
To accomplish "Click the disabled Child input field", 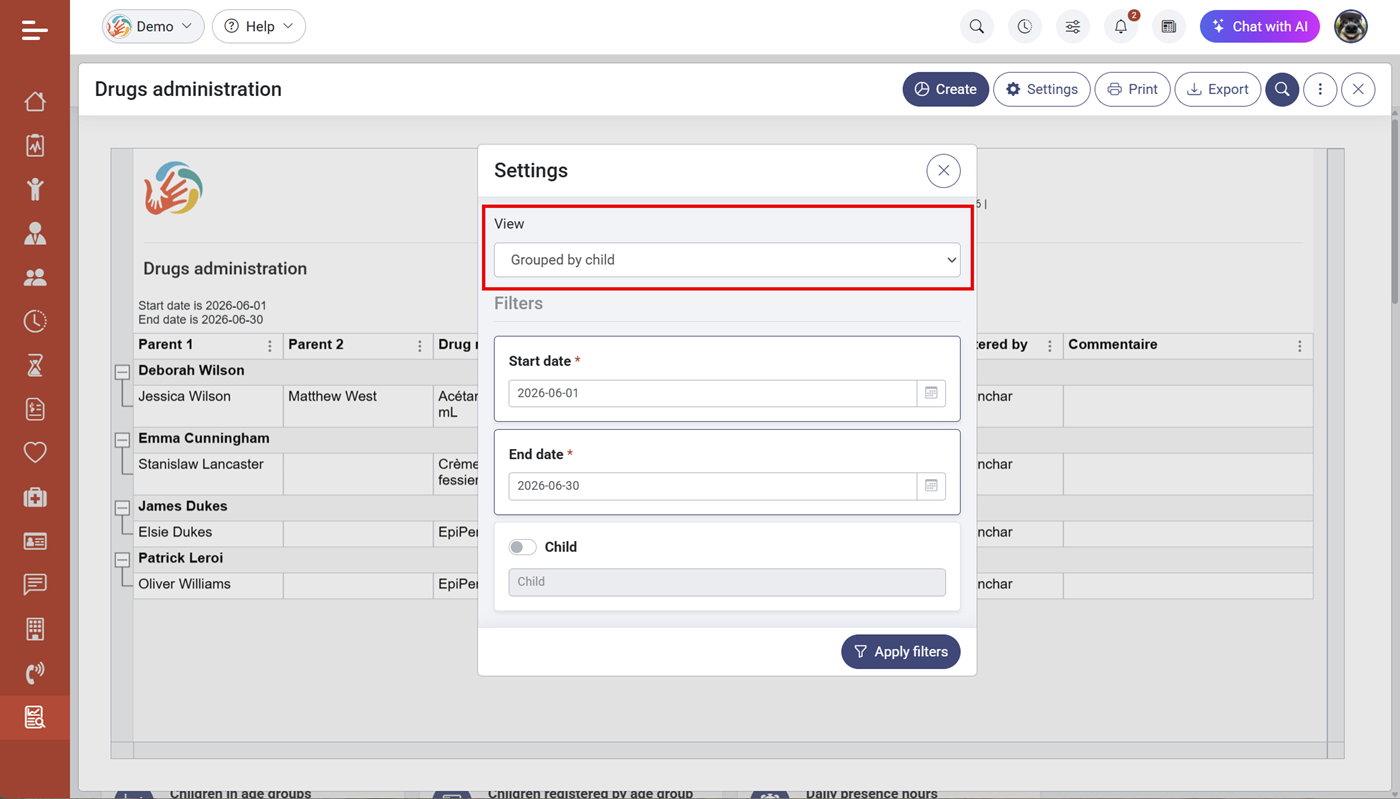I will click(727, 582).
